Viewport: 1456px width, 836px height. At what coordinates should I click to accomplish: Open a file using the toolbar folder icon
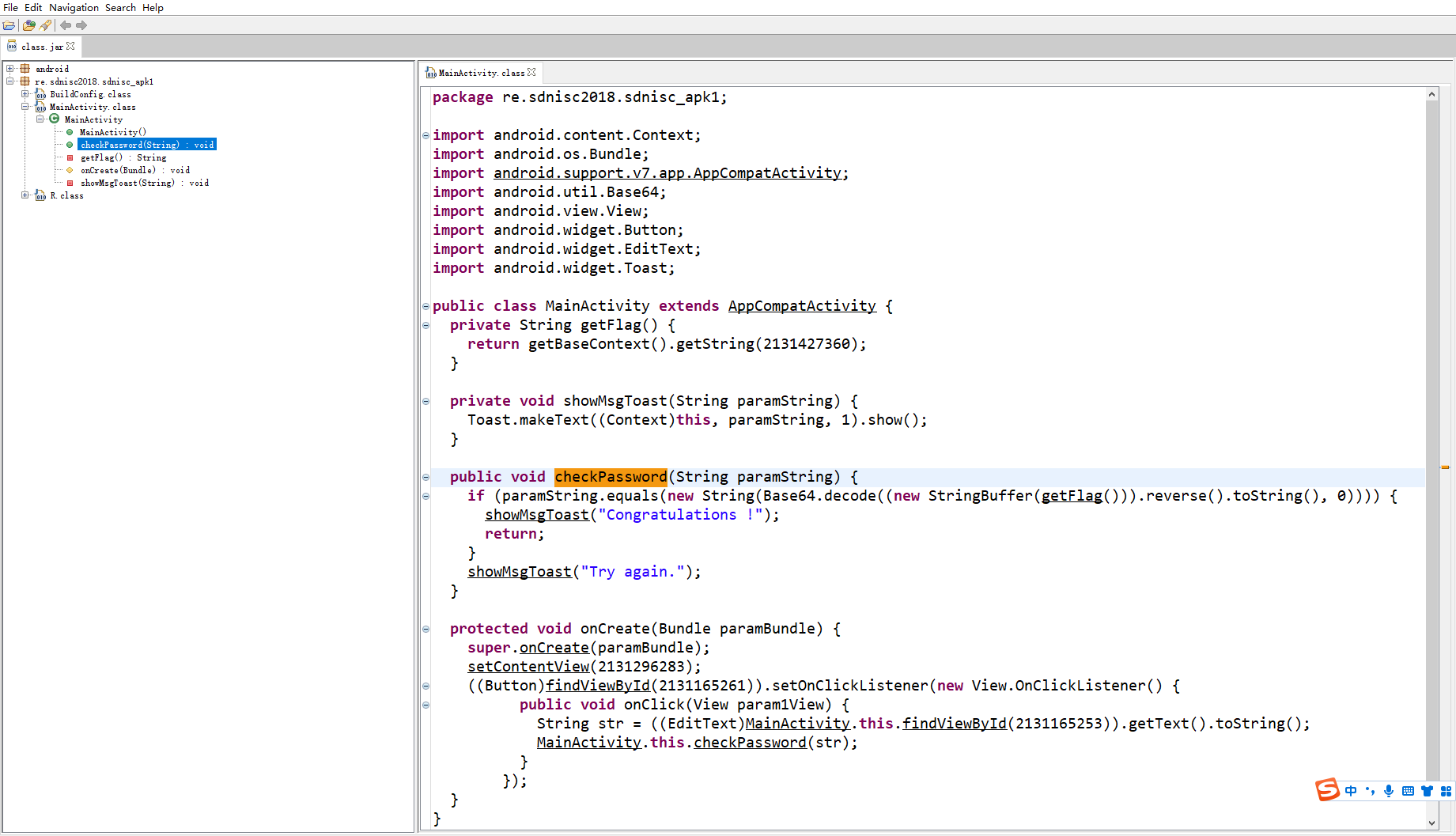[x=9, y=25]
